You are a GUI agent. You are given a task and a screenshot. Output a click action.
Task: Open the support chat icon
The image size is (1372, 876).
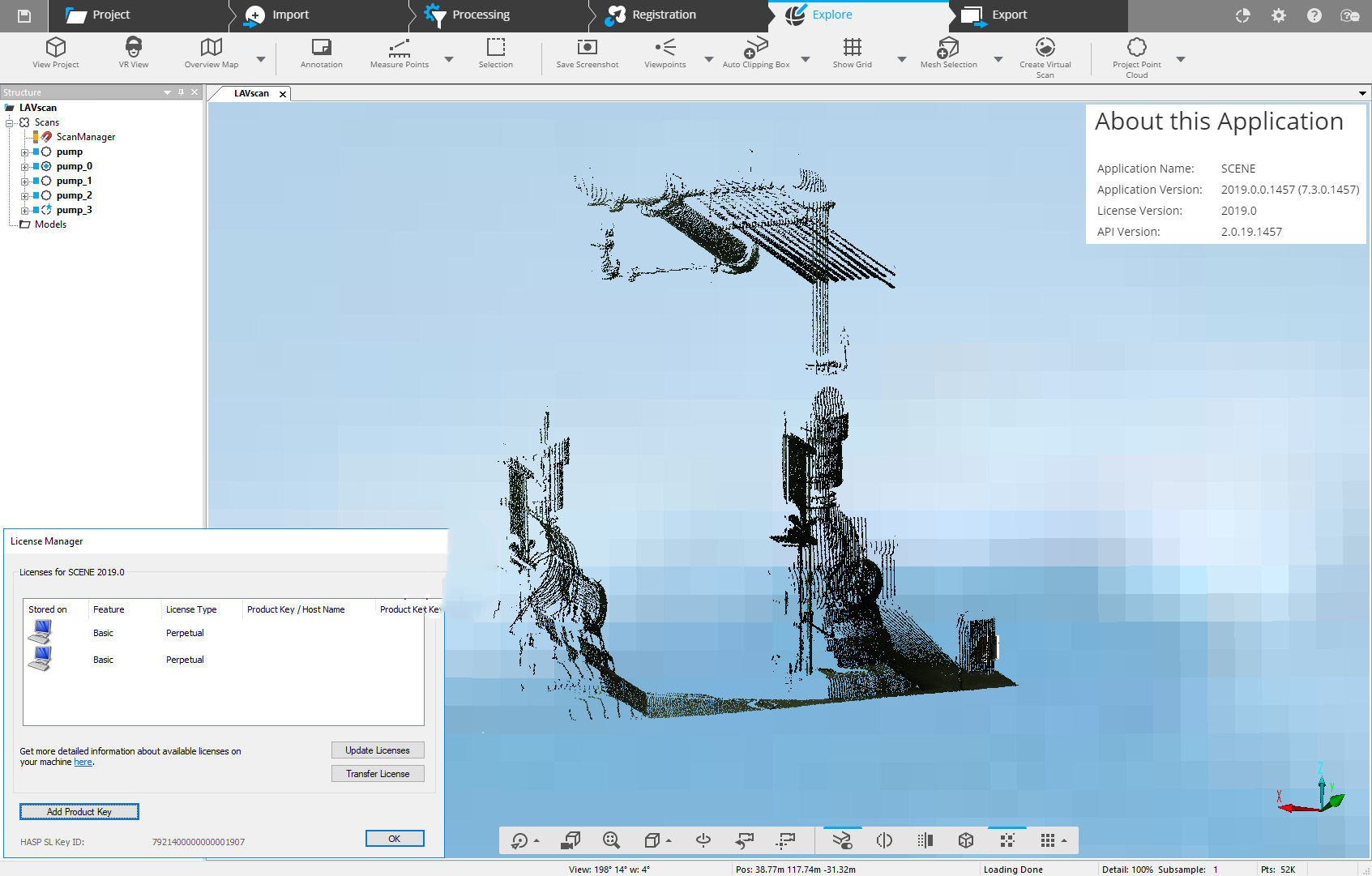click(1350, 15)
